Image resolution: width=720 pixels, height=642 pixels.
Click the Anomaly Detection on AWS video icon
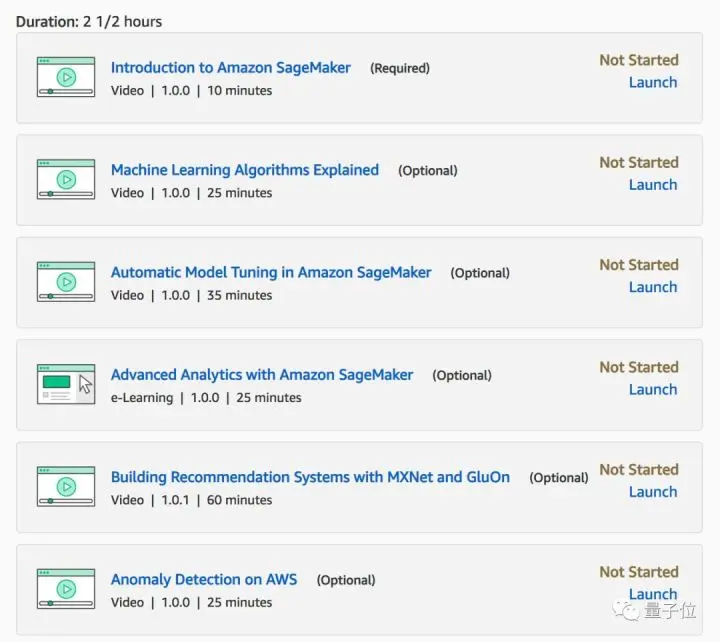click(x=66, y=589)
